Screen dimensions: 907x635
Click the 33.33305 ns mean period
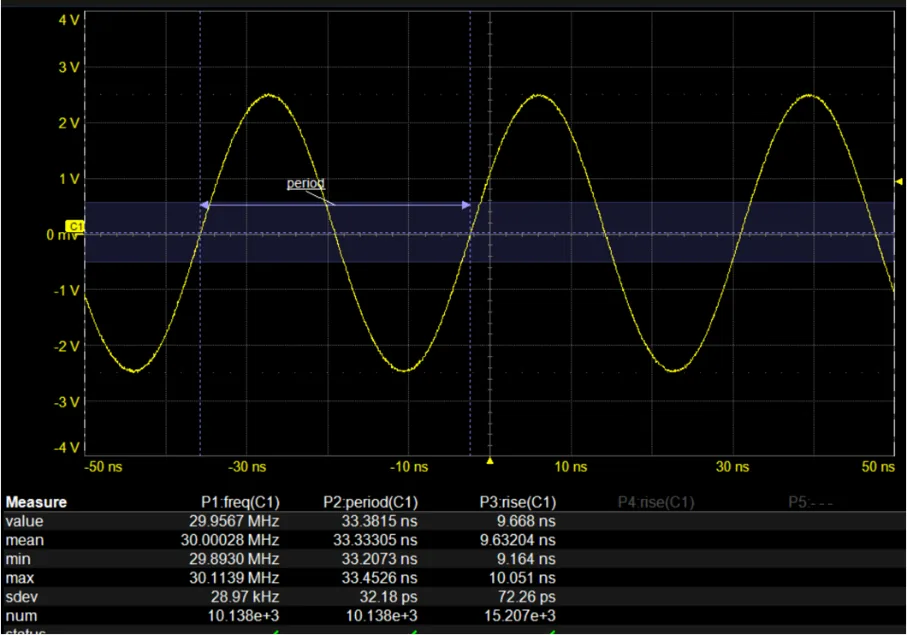[375, 540]
